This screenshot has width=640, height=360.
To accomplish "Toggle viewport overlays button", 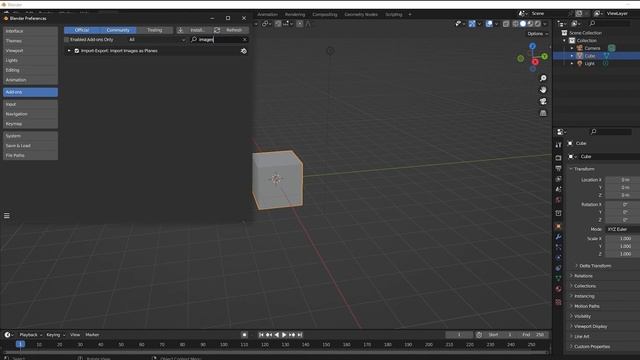I will coord(489,24).
